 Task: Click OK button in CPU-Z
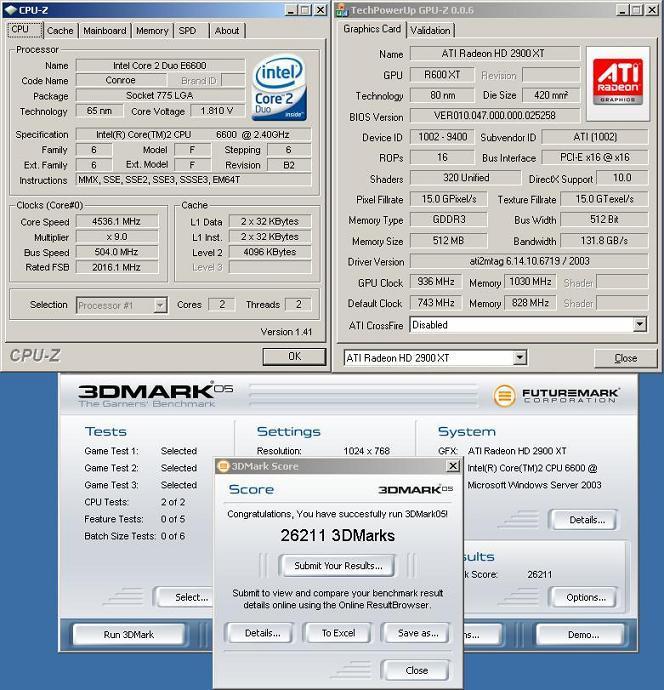tap(294, 356)
